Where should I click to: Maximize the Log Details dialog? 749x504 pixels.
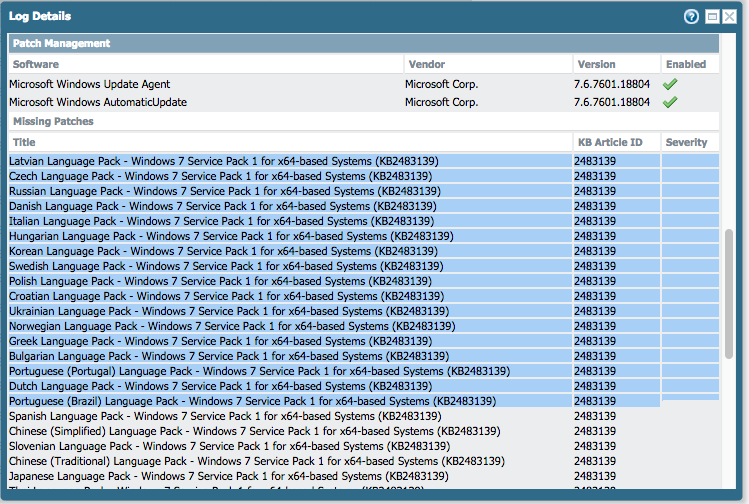712,17
